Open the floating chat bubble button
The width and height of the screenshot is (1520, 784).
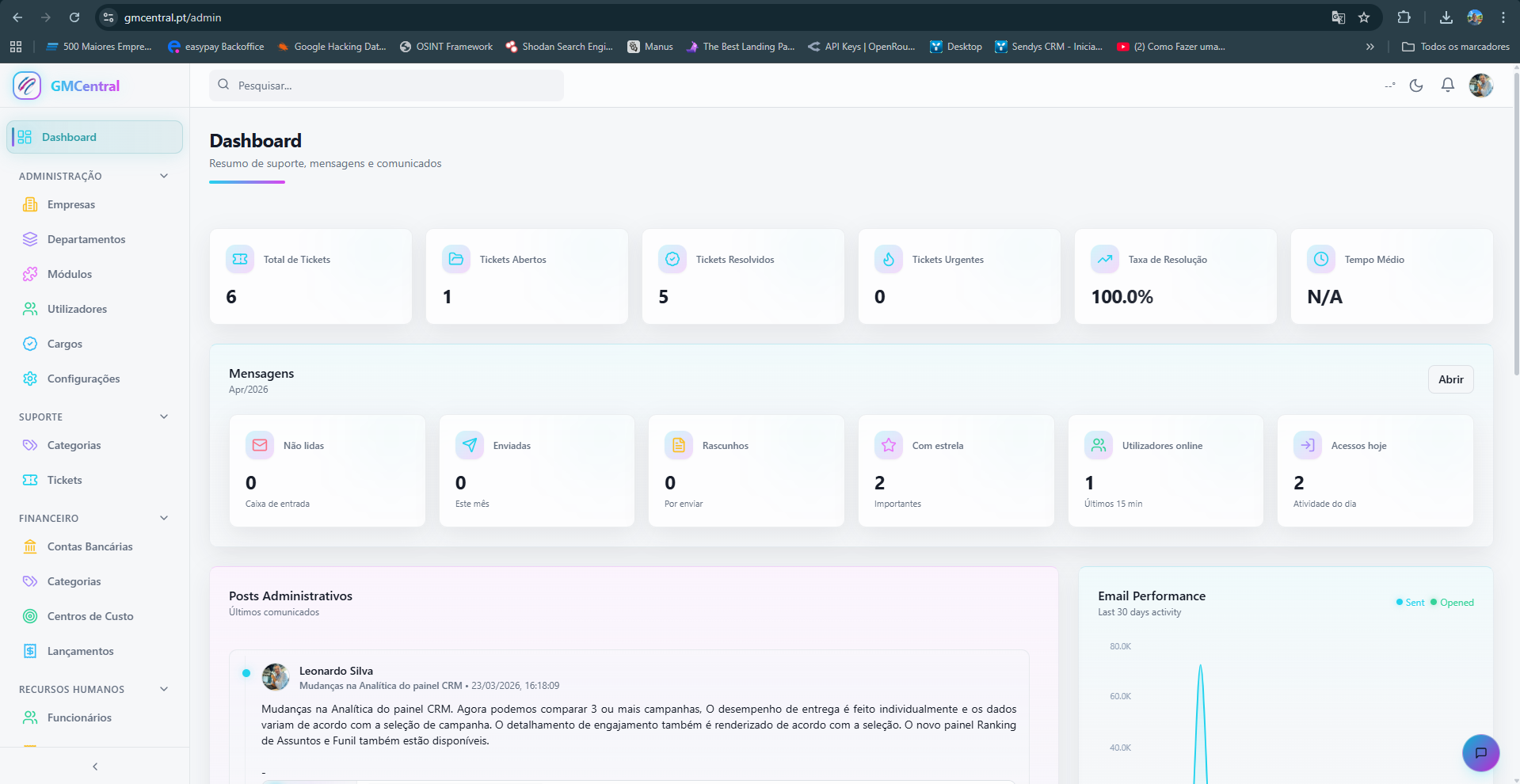(1480, 752)
